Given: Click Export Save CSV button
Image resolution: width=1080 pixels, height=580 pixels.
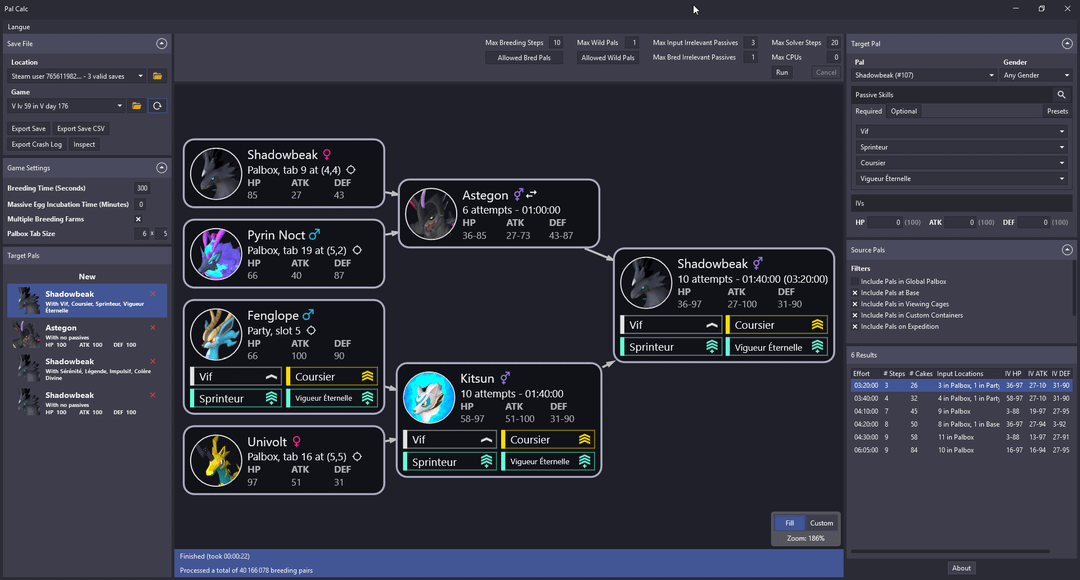Looking at the screenshot, I should coord(81,129).
